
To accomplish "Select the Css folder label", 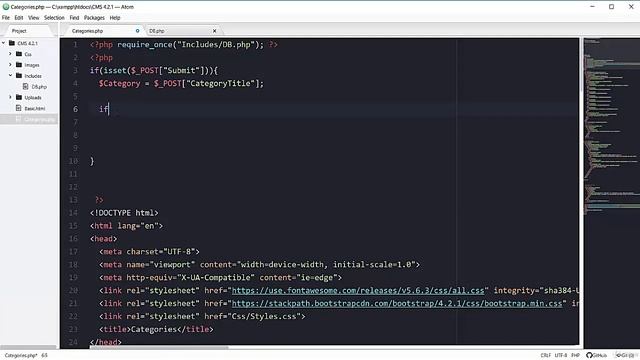I will pos(28,54).
